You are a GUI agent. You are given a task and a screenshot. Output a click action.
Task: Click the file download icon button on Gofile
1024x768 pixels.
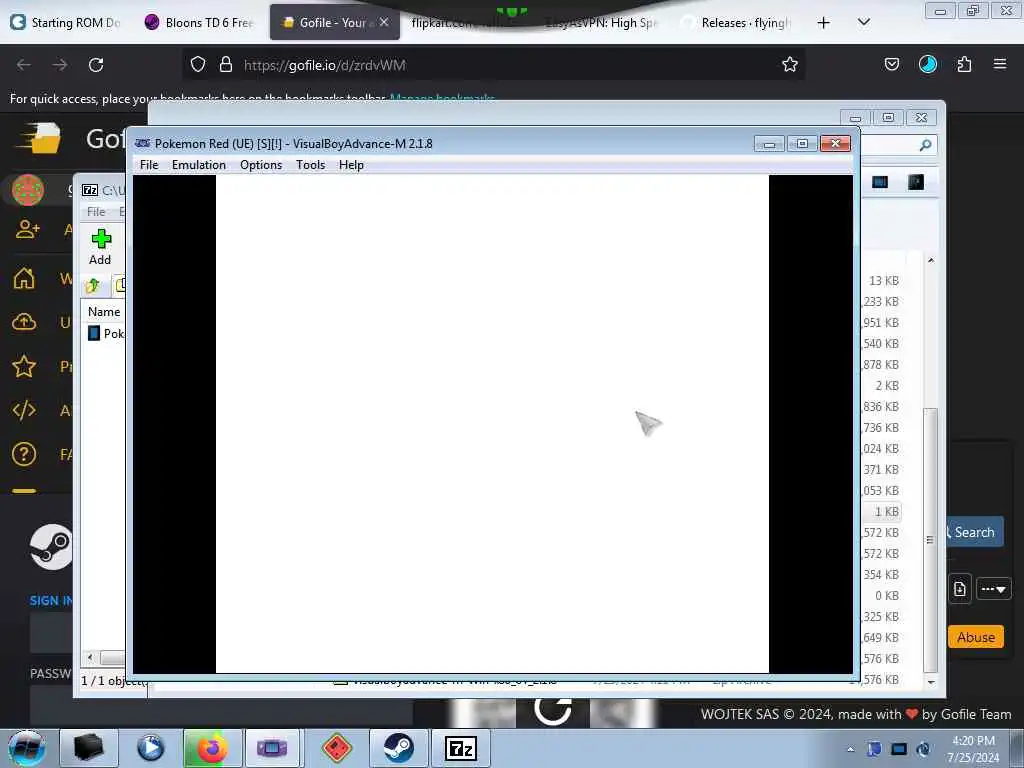pyautogui.click(x=959, y=589)
